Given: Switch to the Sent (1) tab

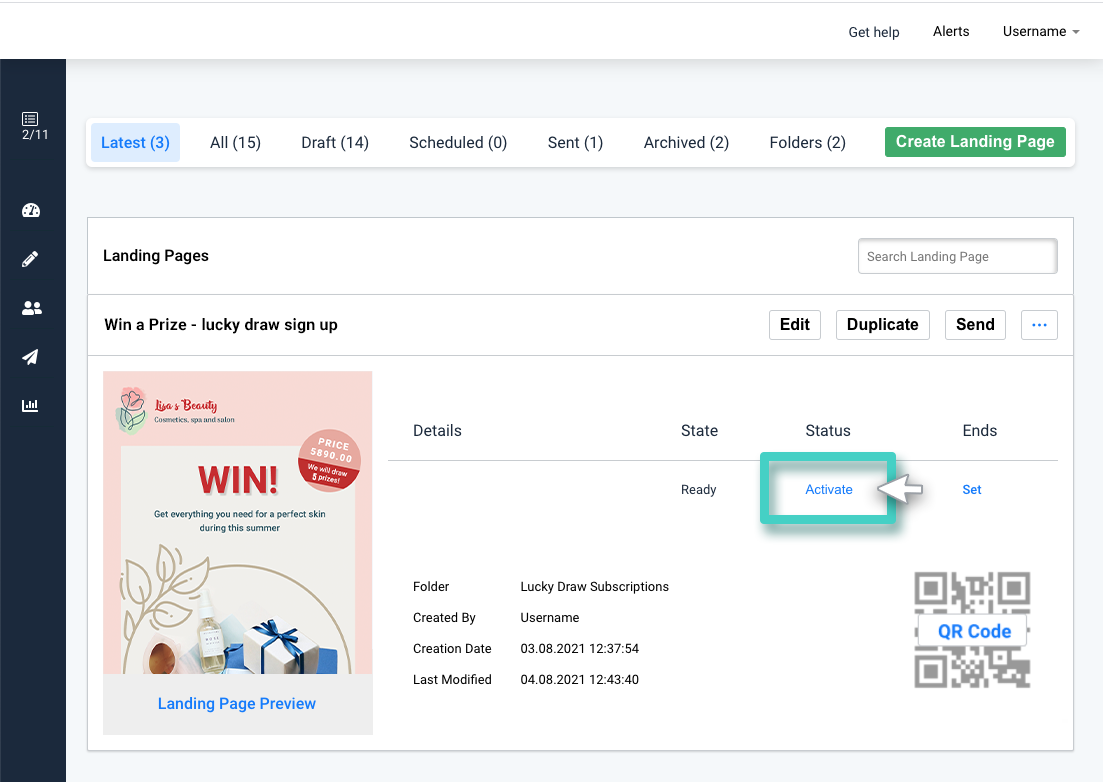Looking at the screenshot, I should click(x=575, y=143).
